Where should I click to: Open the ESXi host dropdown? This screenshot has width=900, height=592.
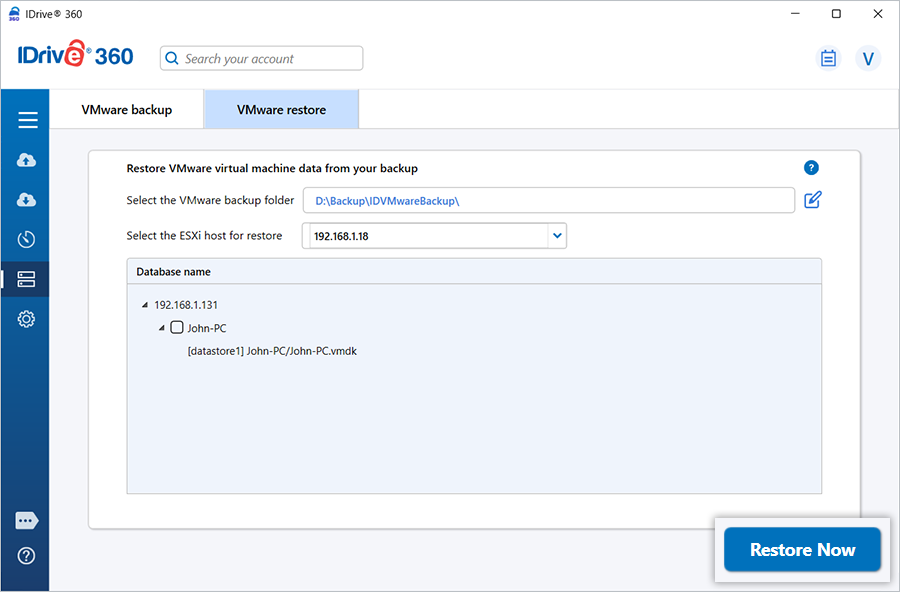tap(557, 237)
